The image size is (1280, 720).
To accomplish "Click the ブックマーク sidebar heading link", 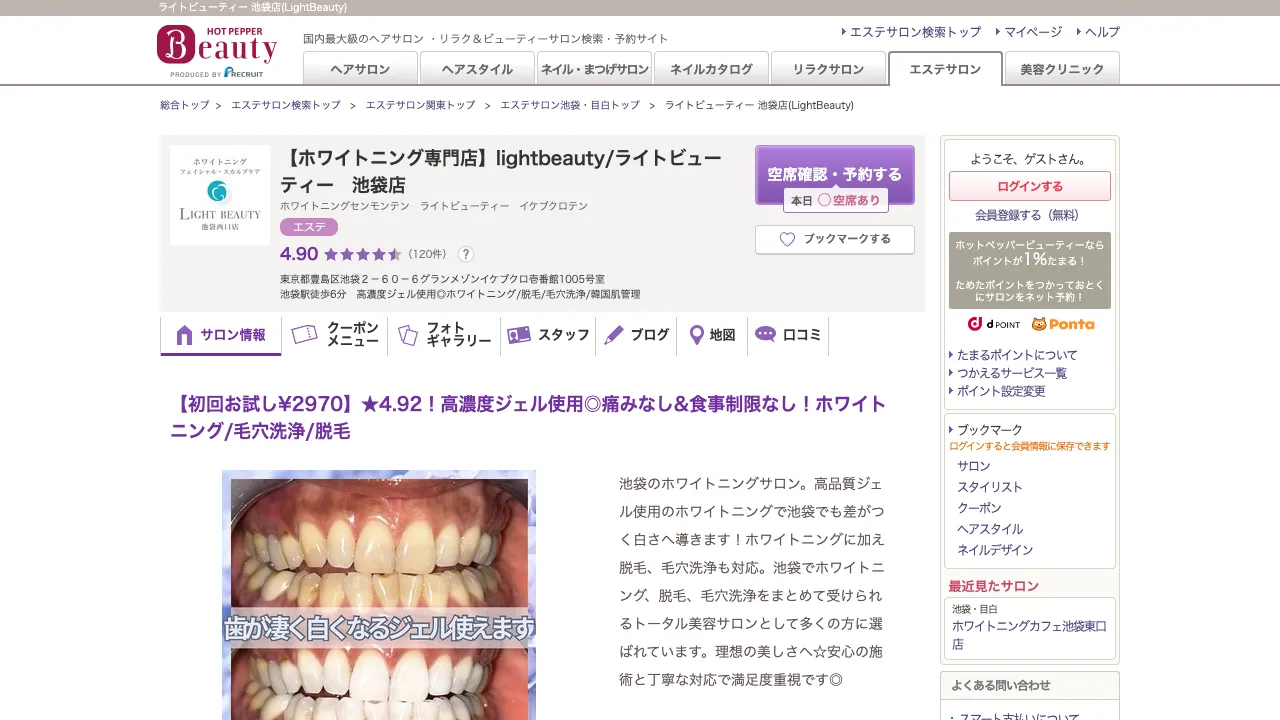I will point(990,430).
